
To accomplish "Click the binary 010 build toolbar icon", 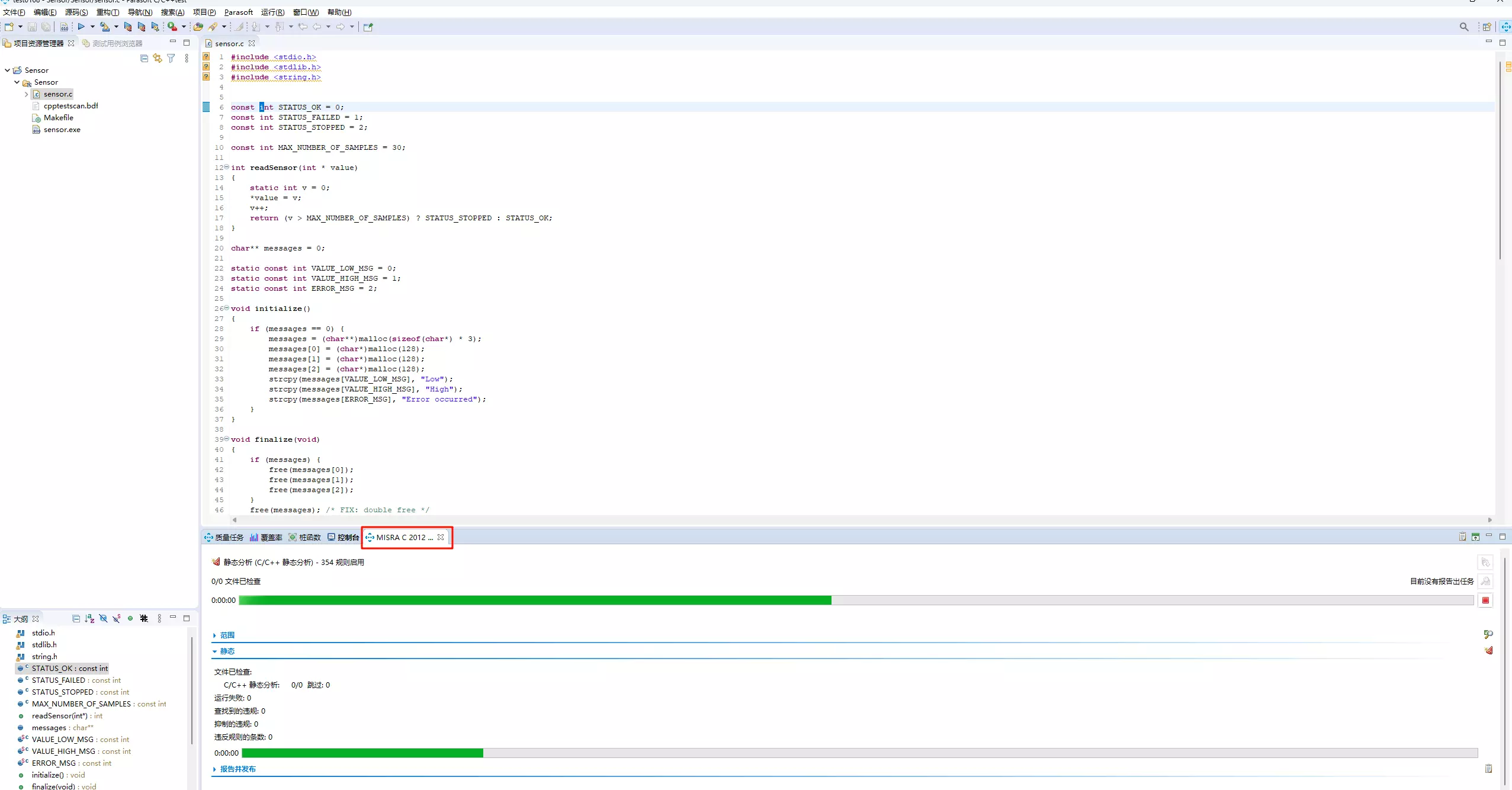I will click(64, 27).
